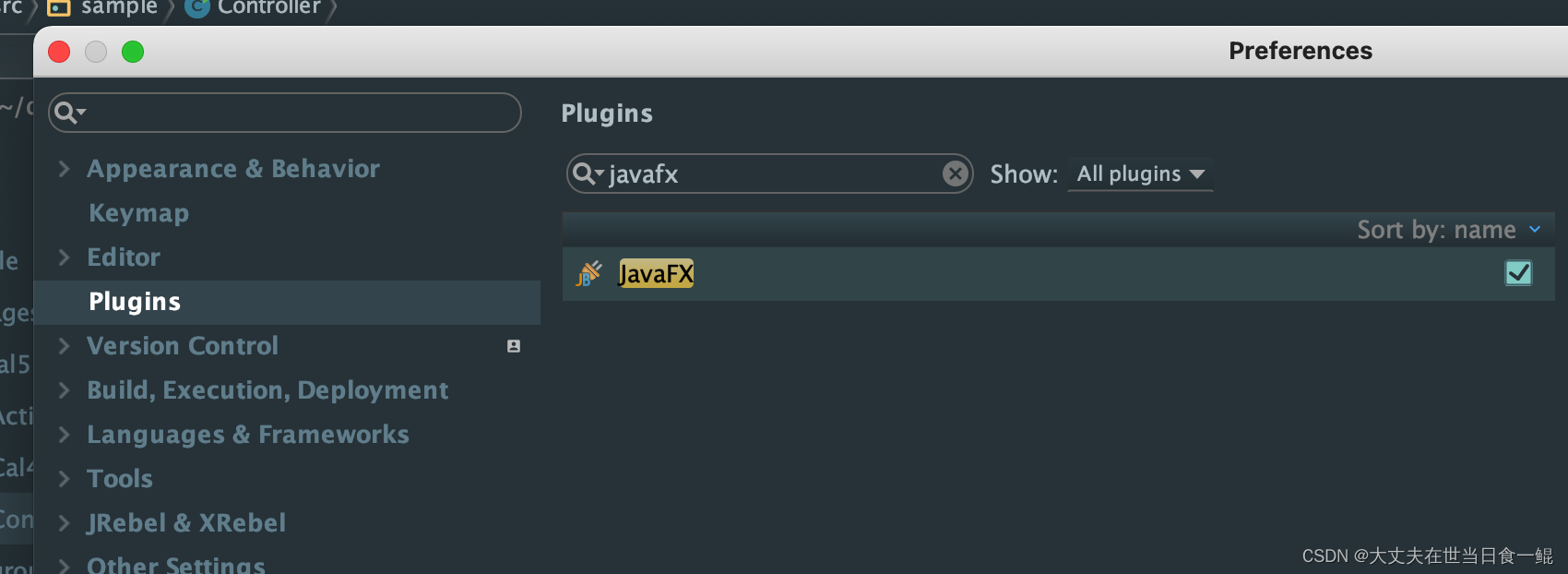Image resolution: width=1568 pixels, height=574 pixels.
Task: Expand Version Control settings
Action: 64,346
